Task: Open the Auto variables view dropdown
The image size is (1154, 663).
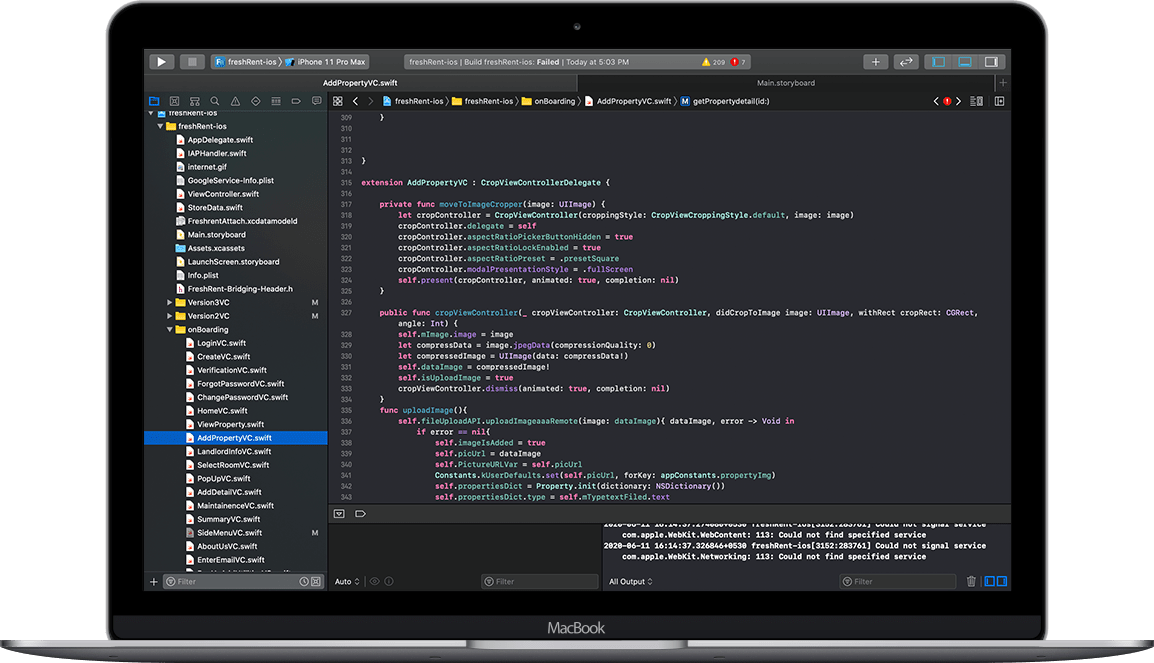Action: pyautogui.click(x=345, y=581)
